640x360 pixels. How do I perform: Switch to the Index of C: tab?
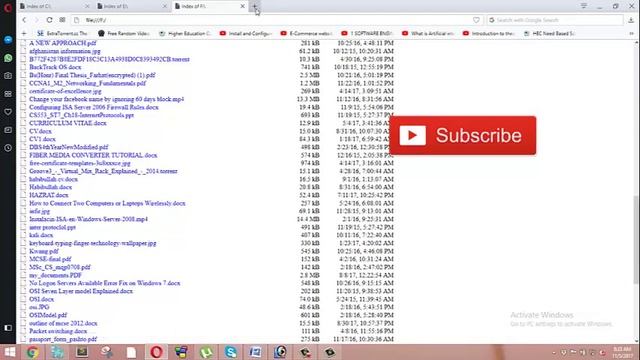point(54,6)
